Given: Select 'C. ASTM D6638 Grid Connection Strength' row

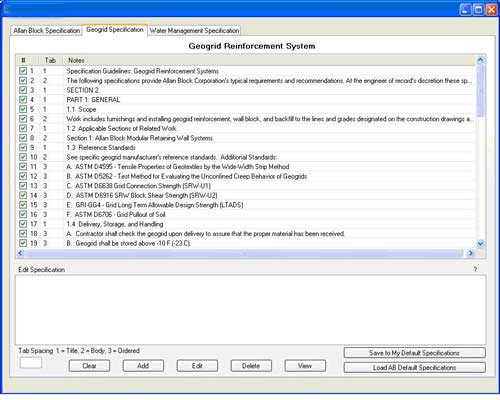Looking at the screenshot, I should coord(138,186).
